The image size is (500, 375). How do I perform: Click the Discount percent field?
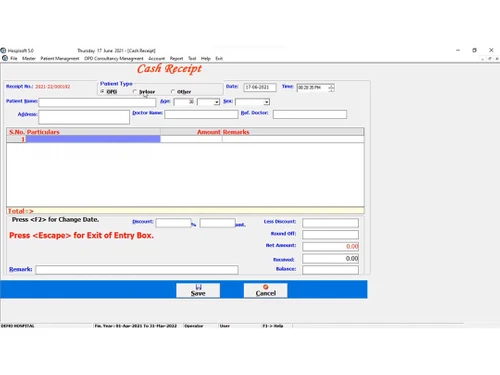[173, 223]
